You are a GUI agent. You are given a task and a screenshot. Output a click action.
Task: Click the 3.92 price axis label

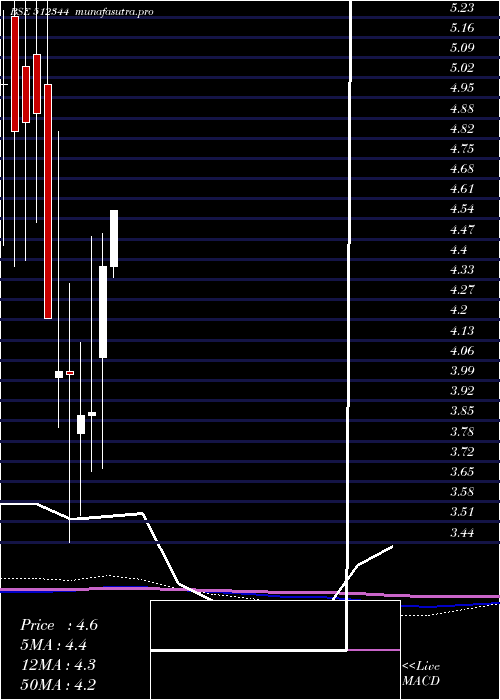point(462,391)
